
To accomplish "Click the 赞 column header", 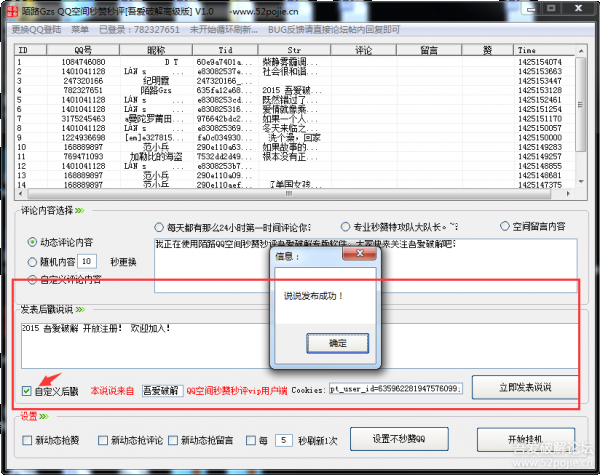I will click(x=487, y=50).
